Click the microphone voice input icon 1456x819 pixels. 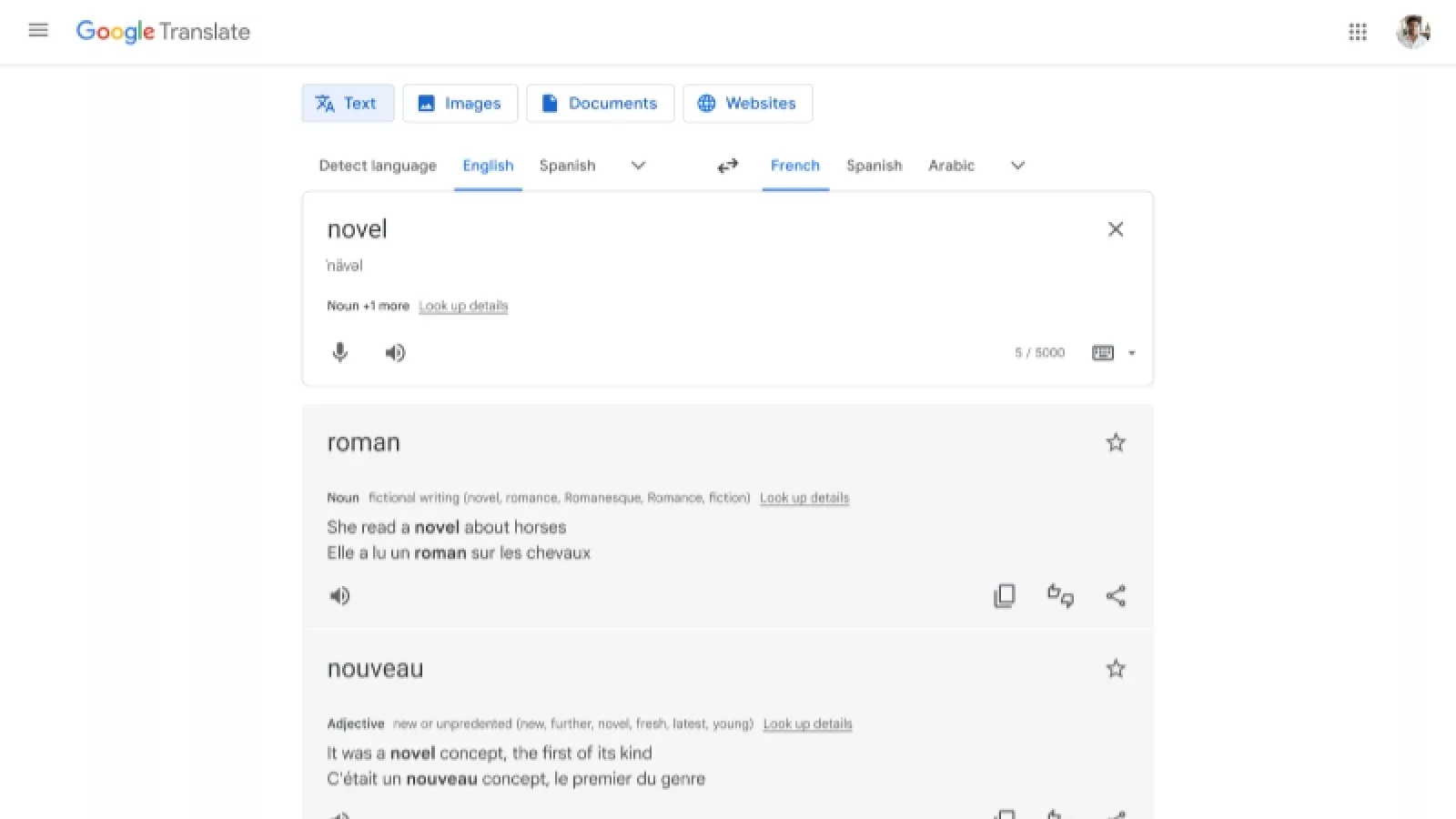click(x=339, y=352)
